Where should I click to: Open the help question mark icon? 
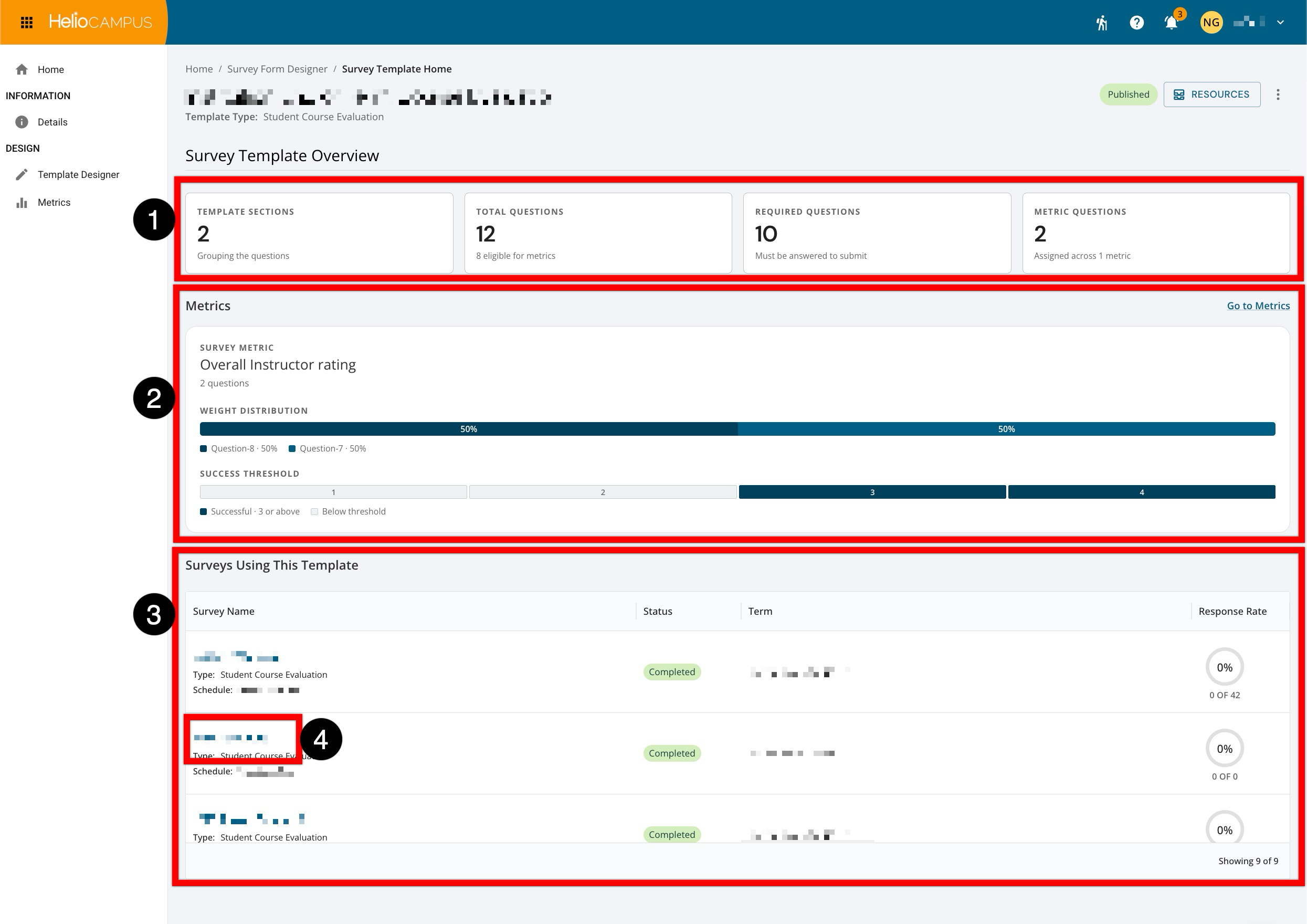pyautogui.click(x=1136, y=22)
